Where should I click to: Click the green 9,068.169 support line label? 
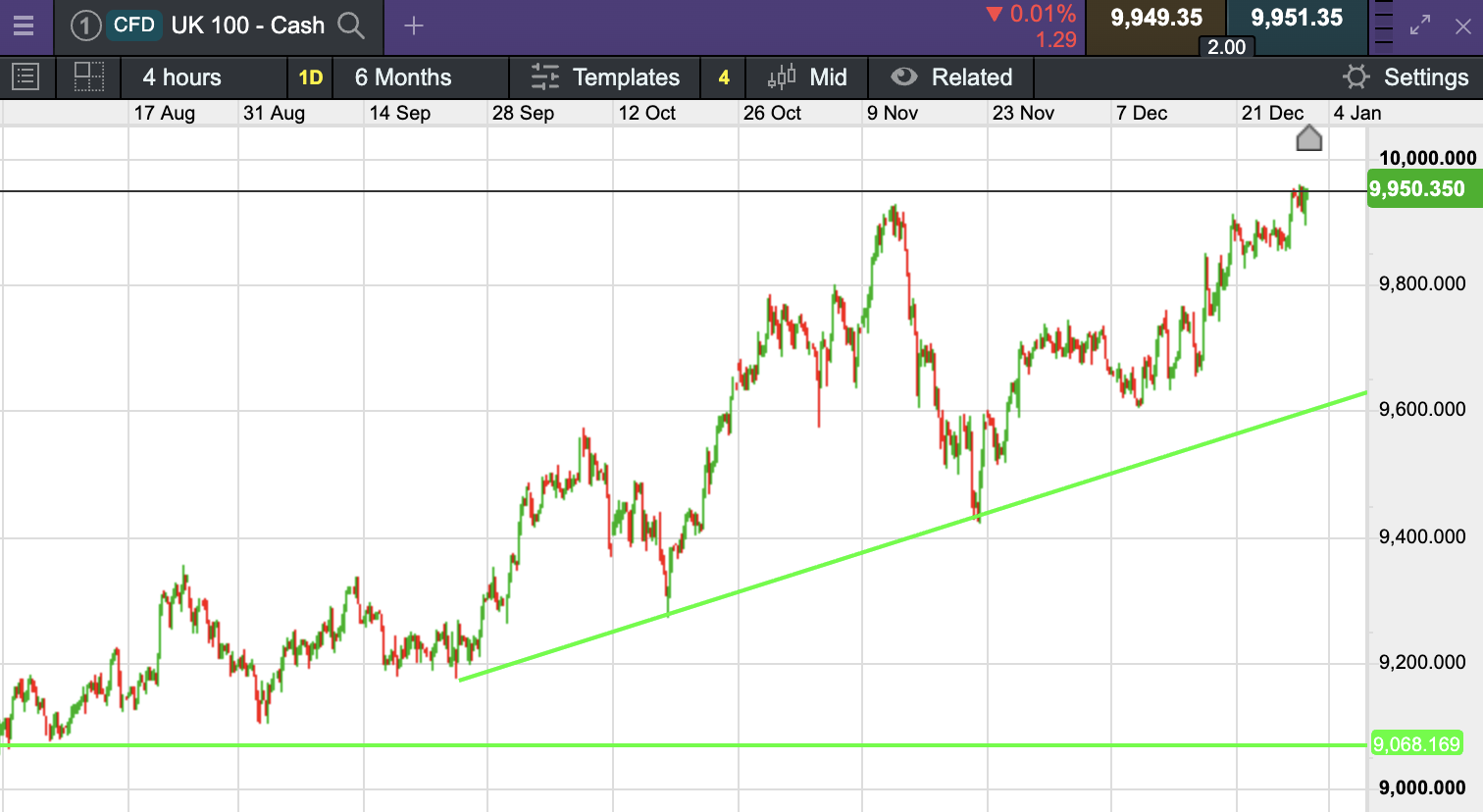click(x=1416, y=744)
